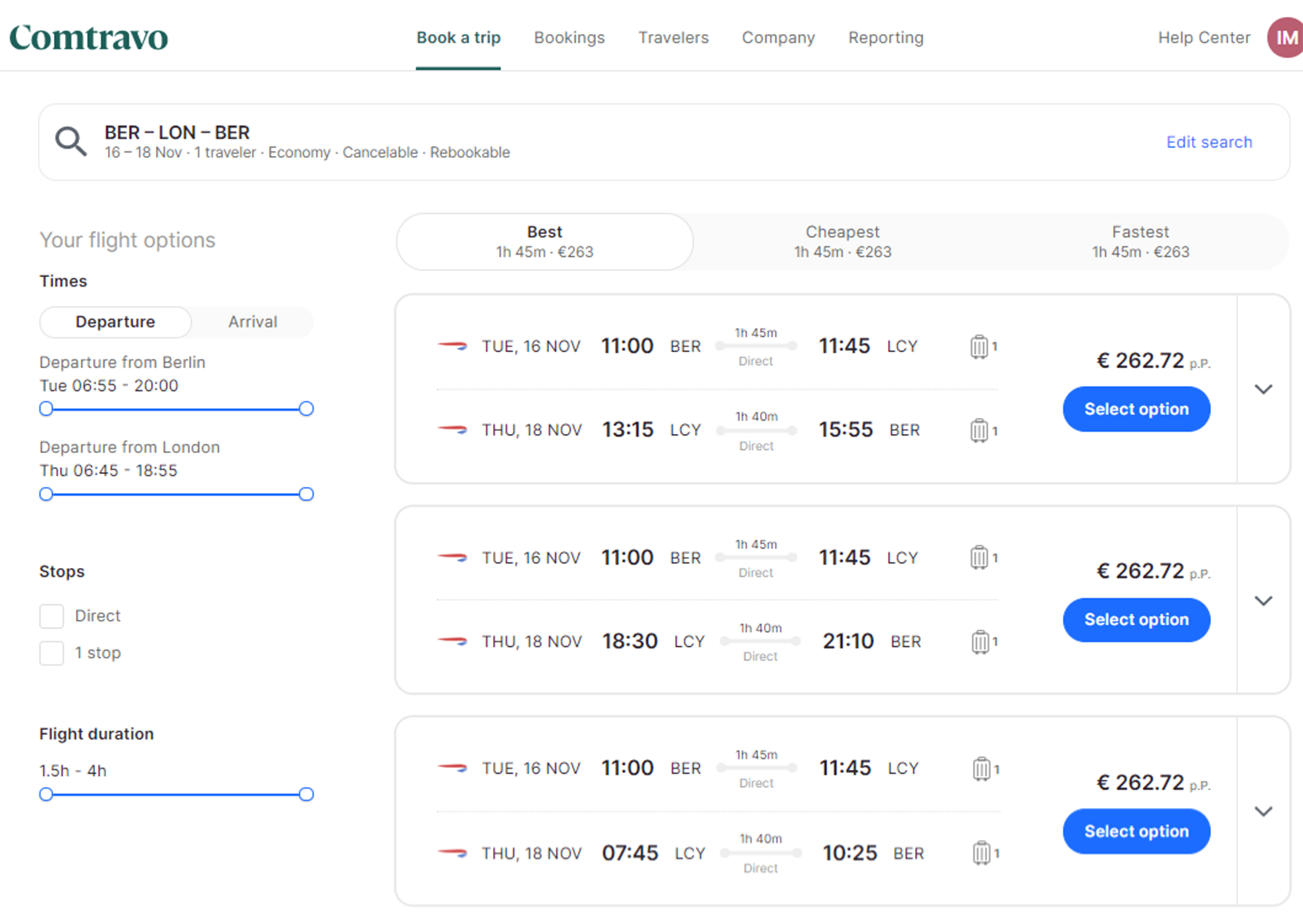The height and width of the screenshot is (924, 1303).
Task: Click the search magnifier icon
Action: point(71,141)
